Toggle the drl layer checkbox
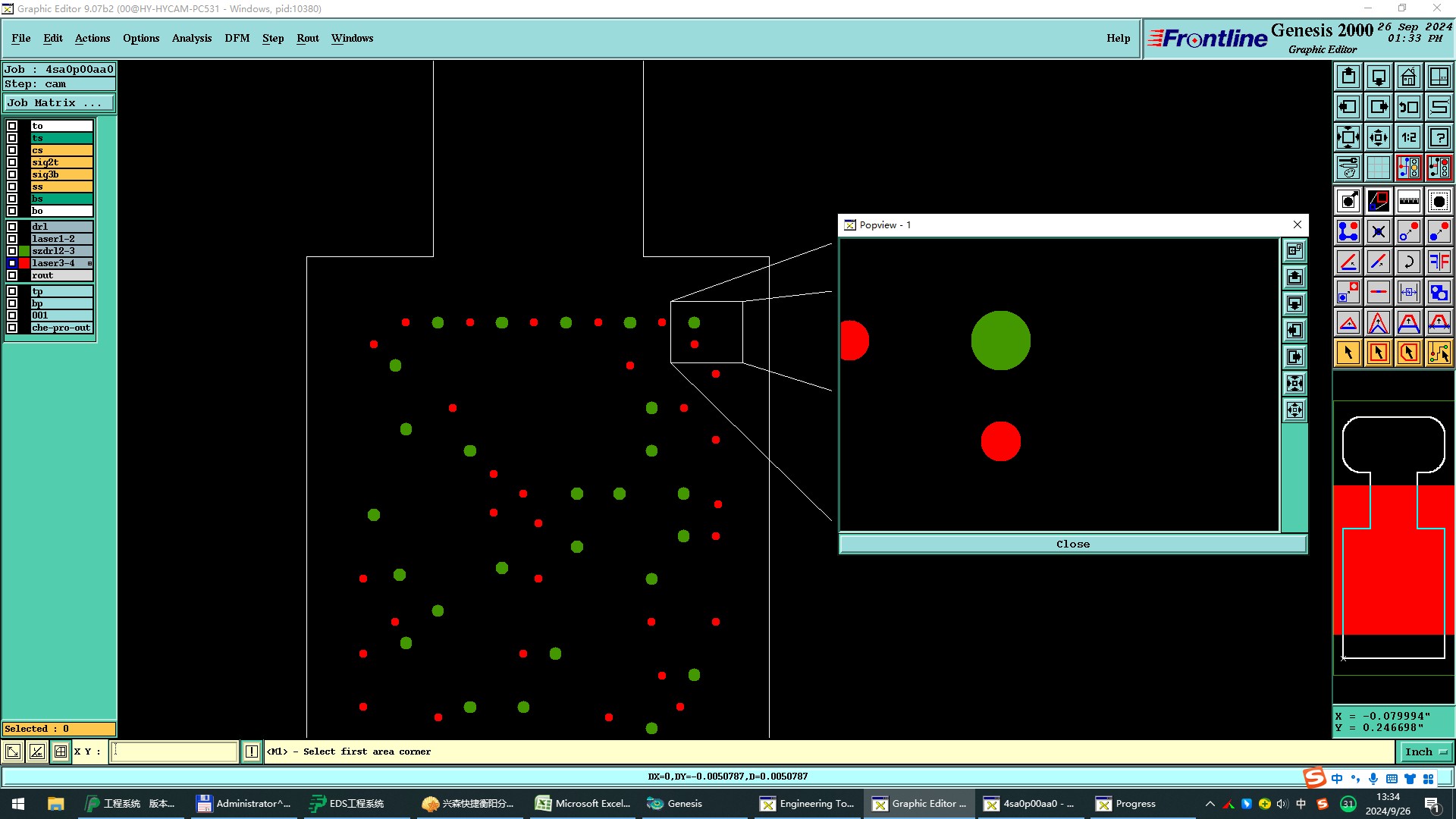Screen dimensions: 1456x819 tap(12, 227)
